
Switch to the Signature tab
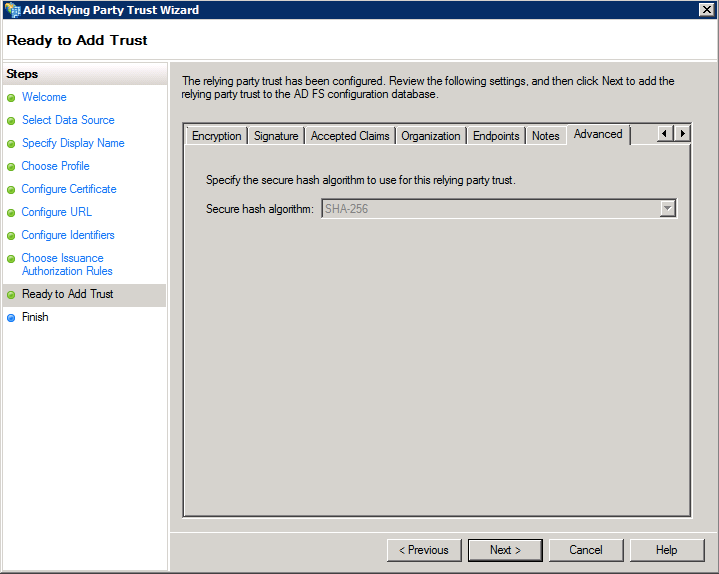276,136
